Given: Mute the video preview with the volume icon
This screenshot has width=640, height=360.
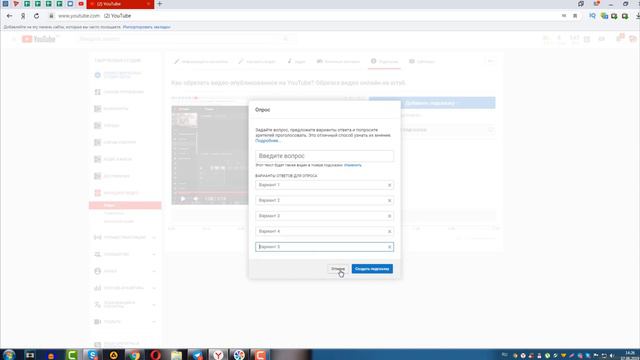Looking at the screenshot, I should tap(196, 199).
